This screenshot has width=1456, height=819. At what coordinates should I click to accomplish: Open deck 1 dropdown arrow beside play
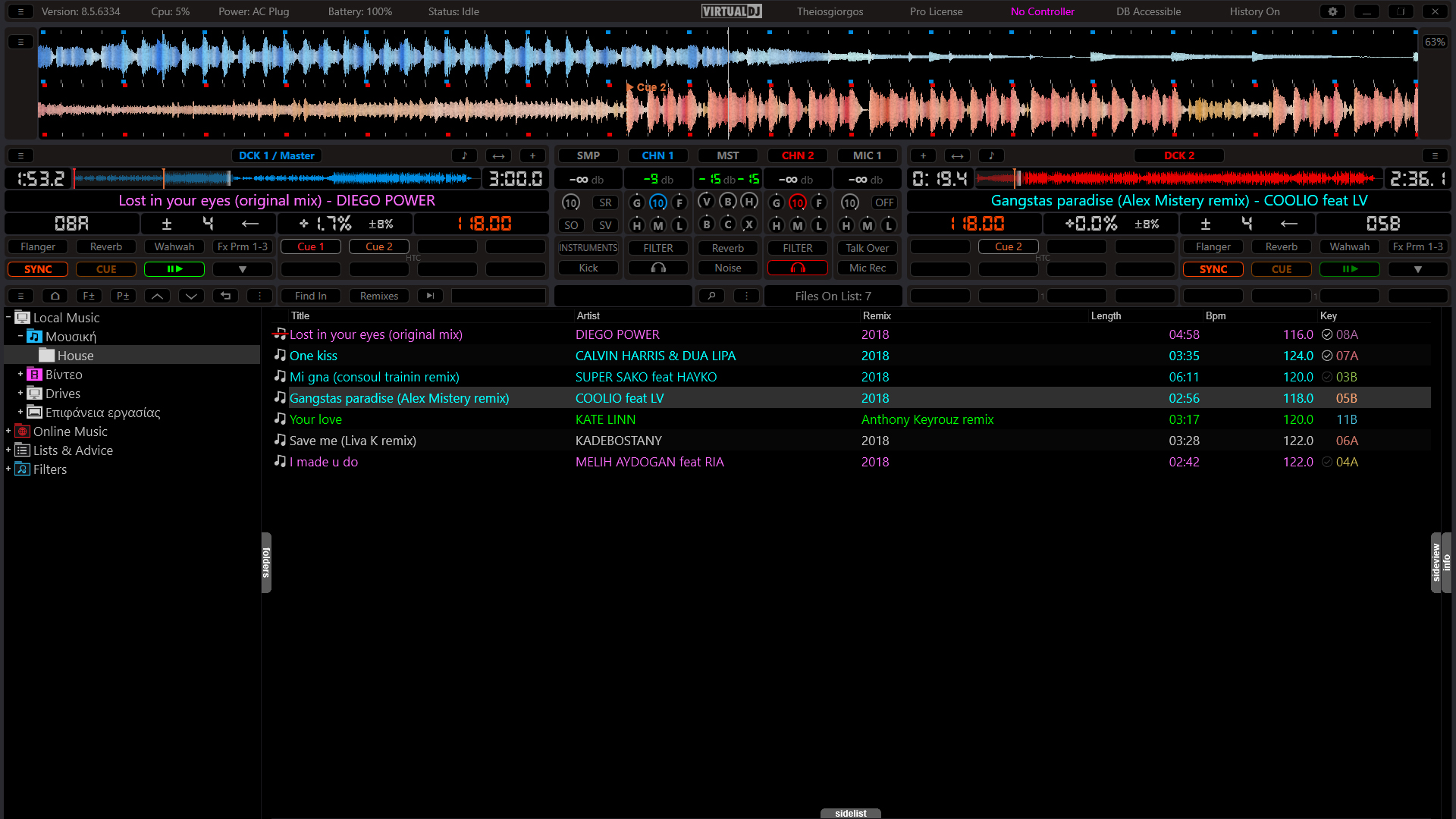243,269
